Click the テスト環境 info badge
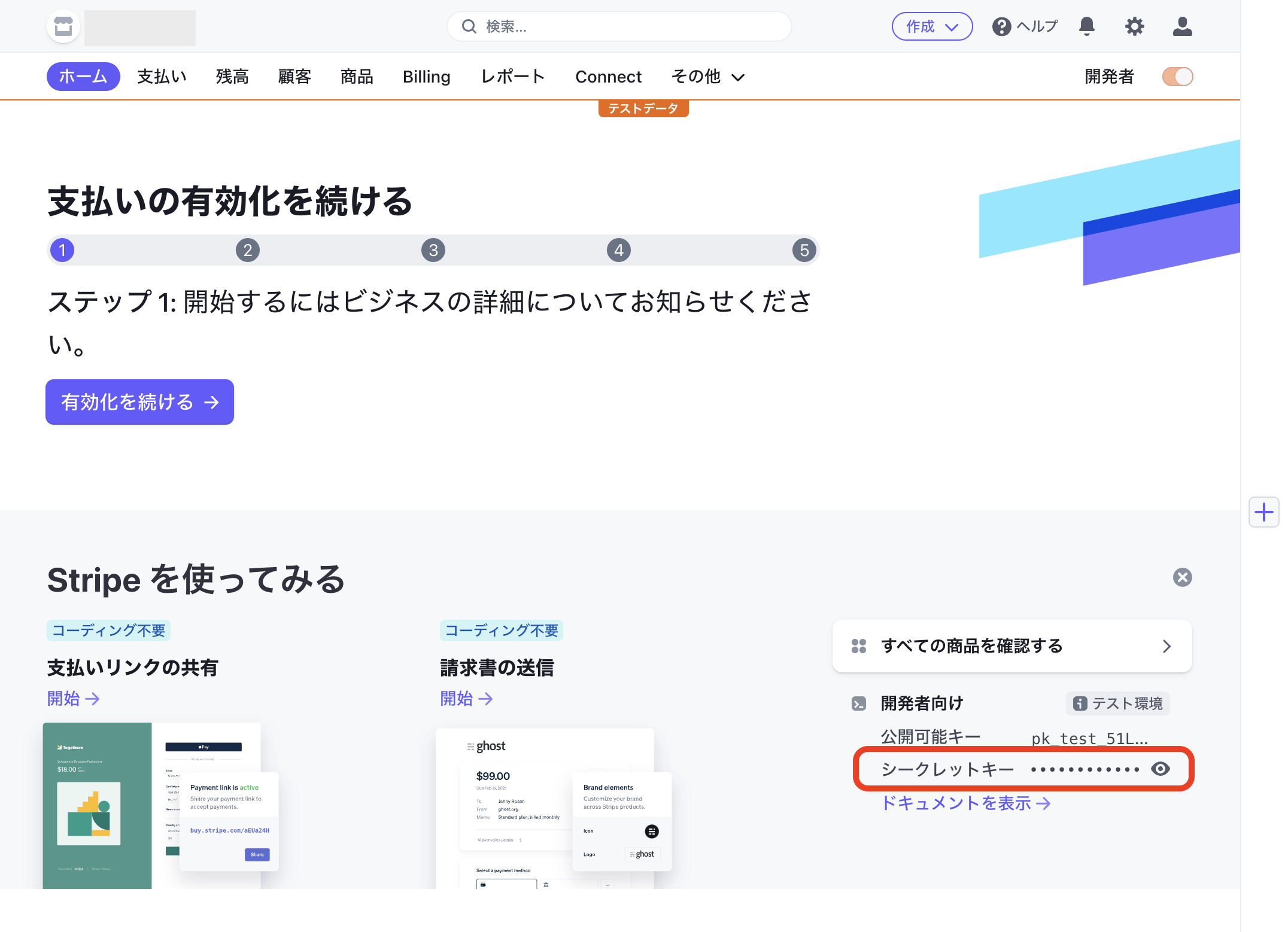The image size is (1288, 932). click(x=1117, y=703)
